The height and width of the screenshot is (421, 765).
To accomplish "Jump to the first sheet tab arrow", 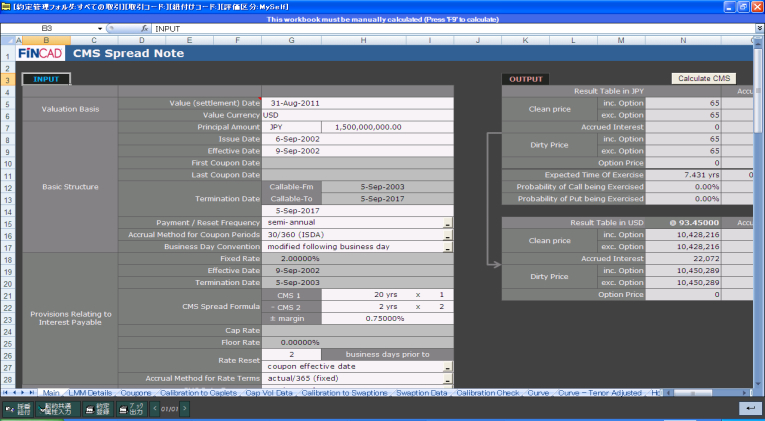I will tap(5, 393).
